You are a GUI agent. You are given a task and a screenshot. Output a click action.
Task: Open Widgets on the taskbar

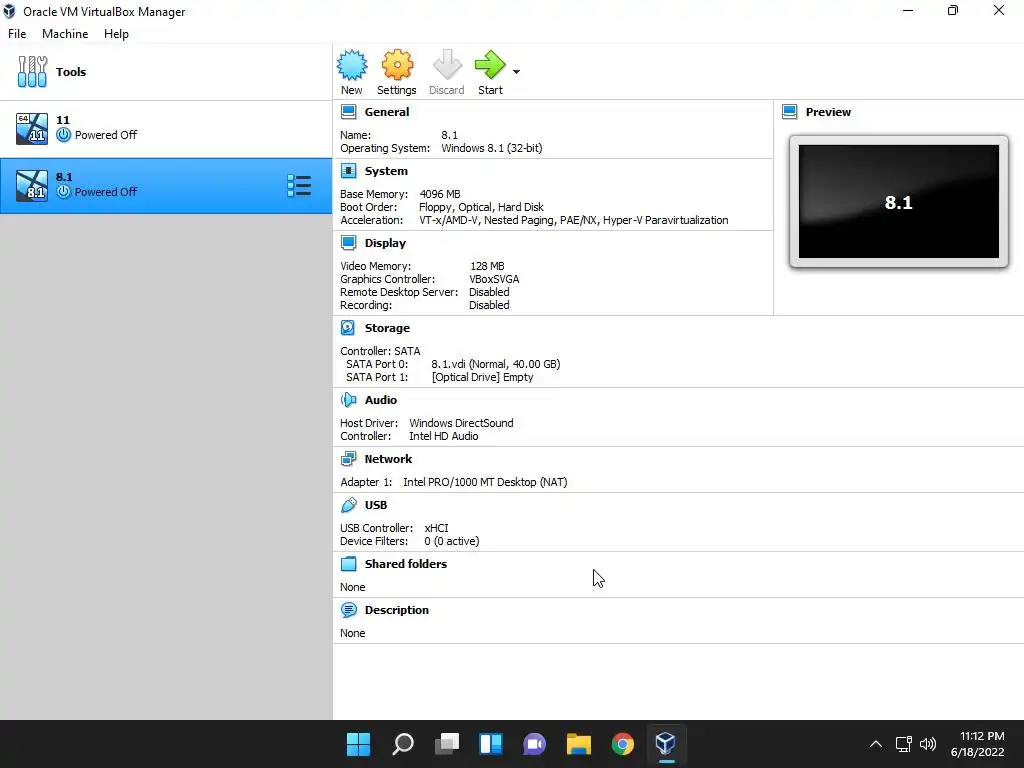[490, 744]
